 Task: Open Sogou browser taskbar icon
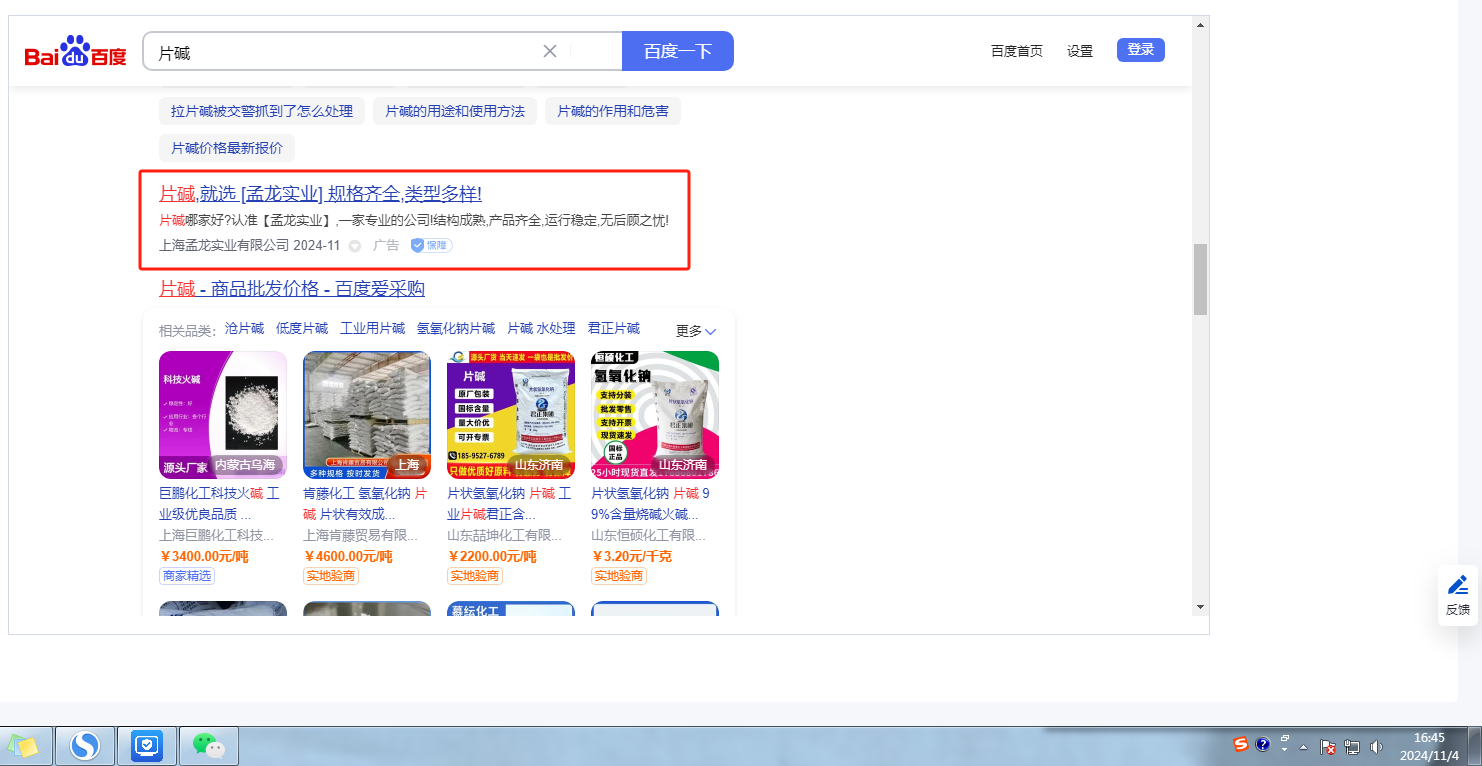(x=86, y=746)
